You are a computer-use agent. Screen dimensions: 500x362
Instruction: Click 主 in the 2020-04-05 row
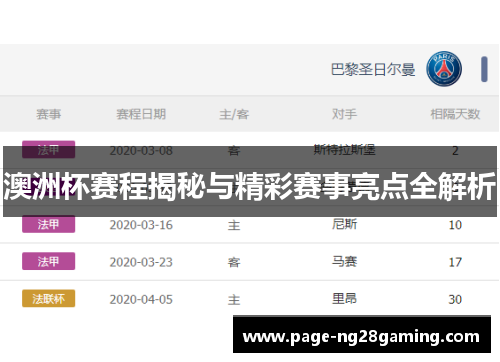234,300
